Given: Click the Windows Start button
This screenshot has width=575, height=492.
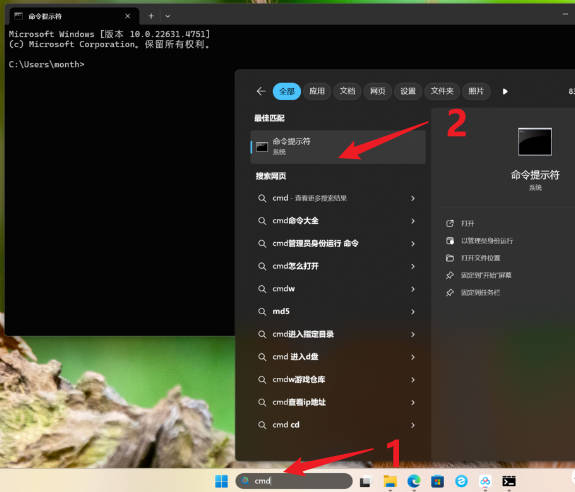Looking at the screenshot, I should pyautogui.click(x=221, y=481).
